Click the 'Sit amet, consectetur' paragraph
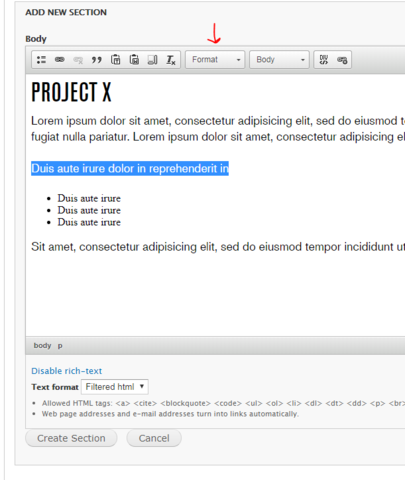The height and width of the screenshot is (480, 405). coord(218,247)
